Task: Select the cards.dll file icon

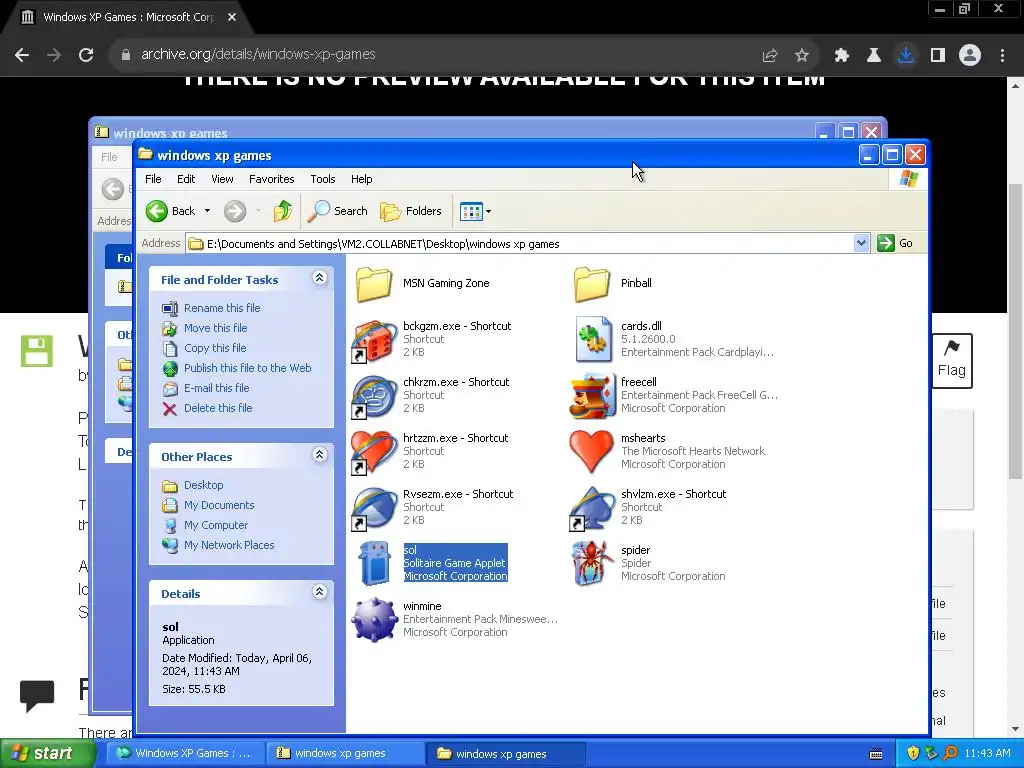Action: (592, 339)
